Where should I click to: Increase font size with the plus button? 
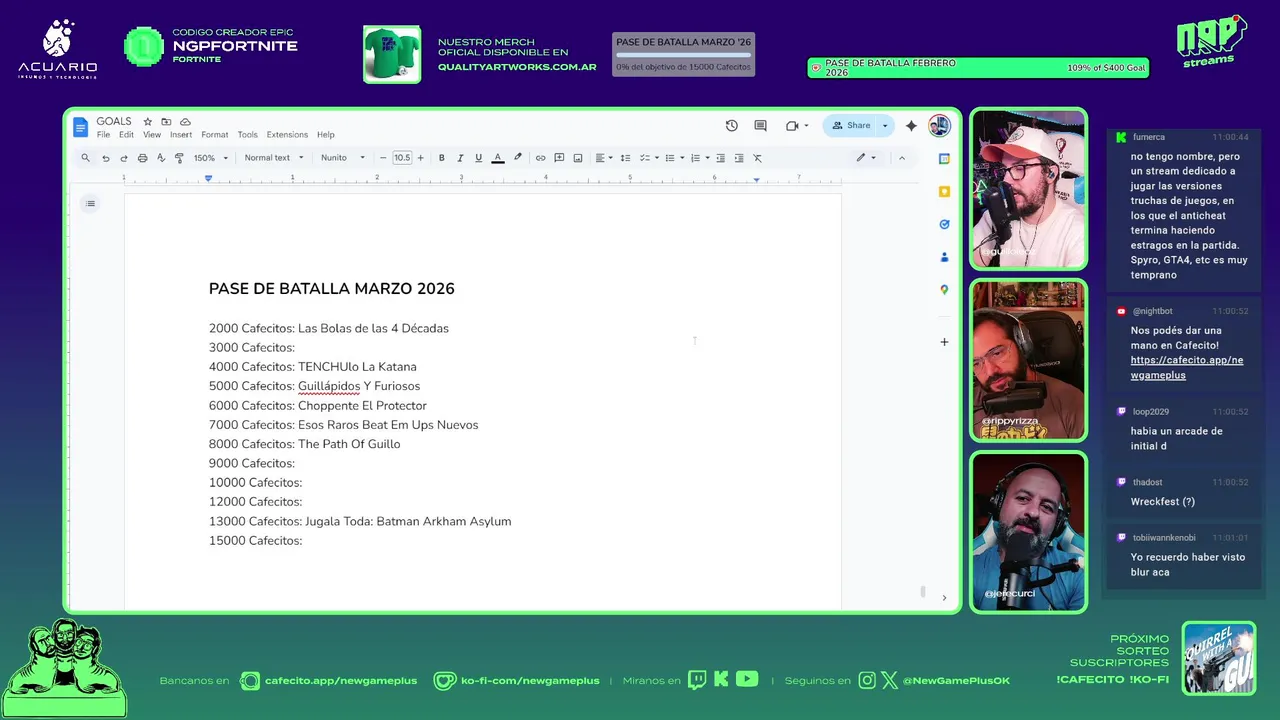click(420, 158)
